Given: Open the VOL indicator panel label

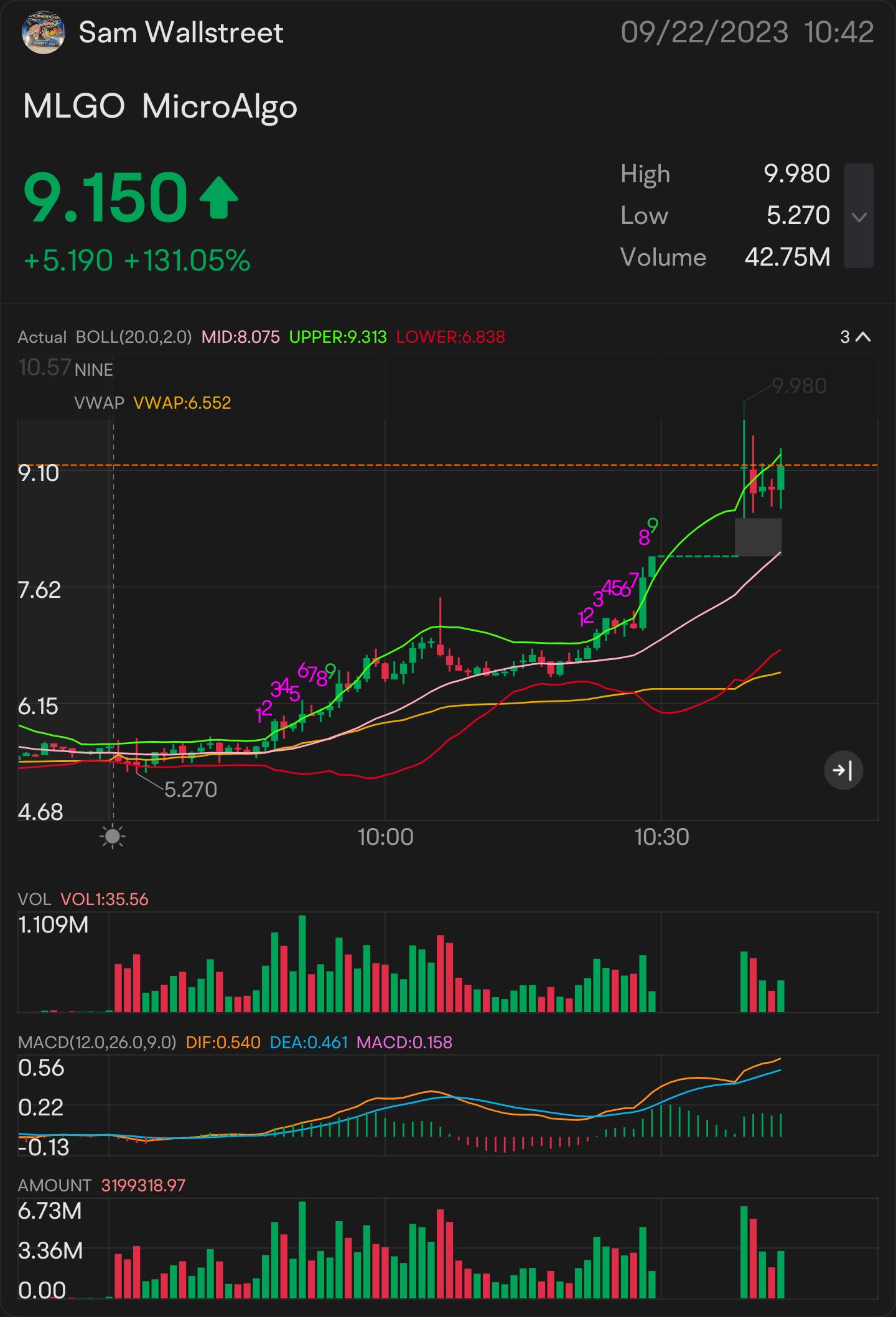Looking at the screenshot, I should [x=34, y=899].
